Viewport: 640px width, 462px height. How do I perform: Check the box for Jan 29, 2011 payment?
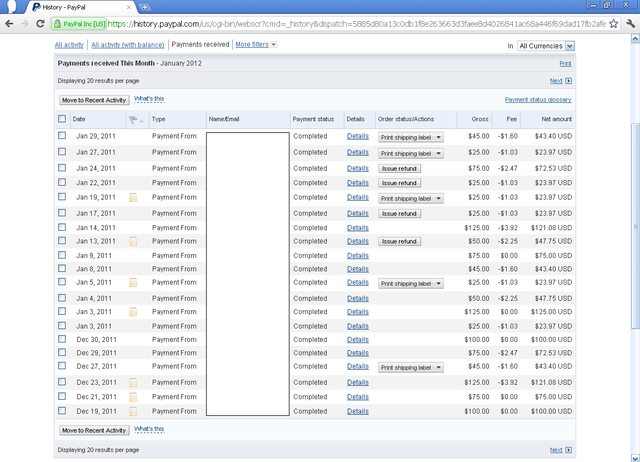click(x=62, y=135)
